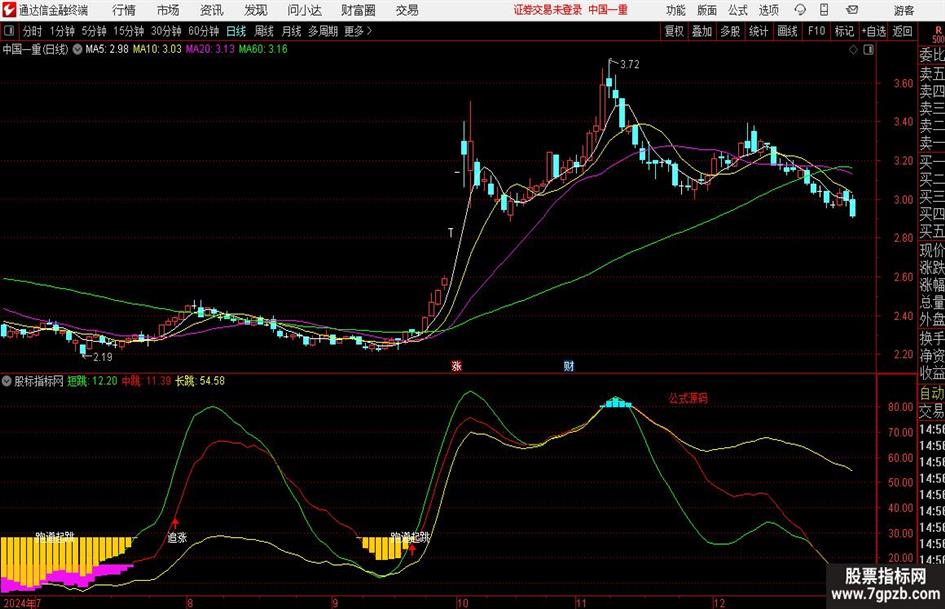
Task: Click the 3.72 high price label
Action: [x=629, y=65]
